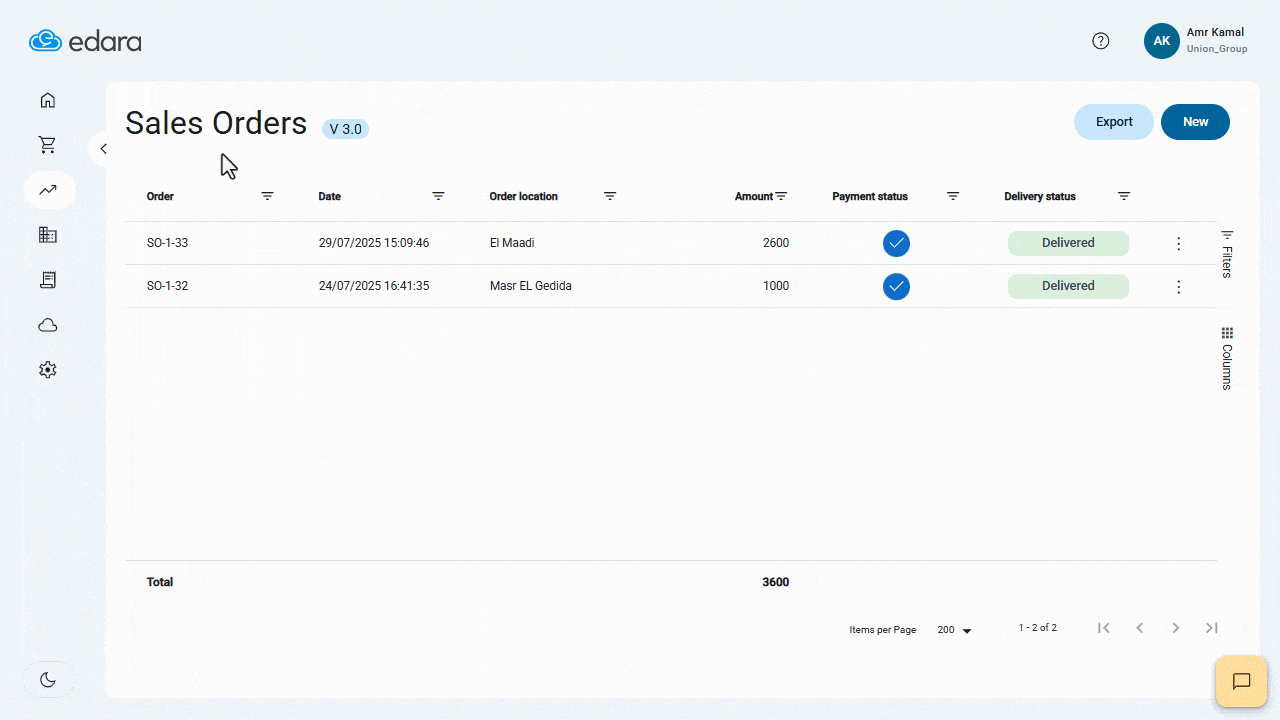The height and width of the screenshot is (720, 1280).
Task: Select the shopping cart icon in the sidebar
Action: click(47, 144)
